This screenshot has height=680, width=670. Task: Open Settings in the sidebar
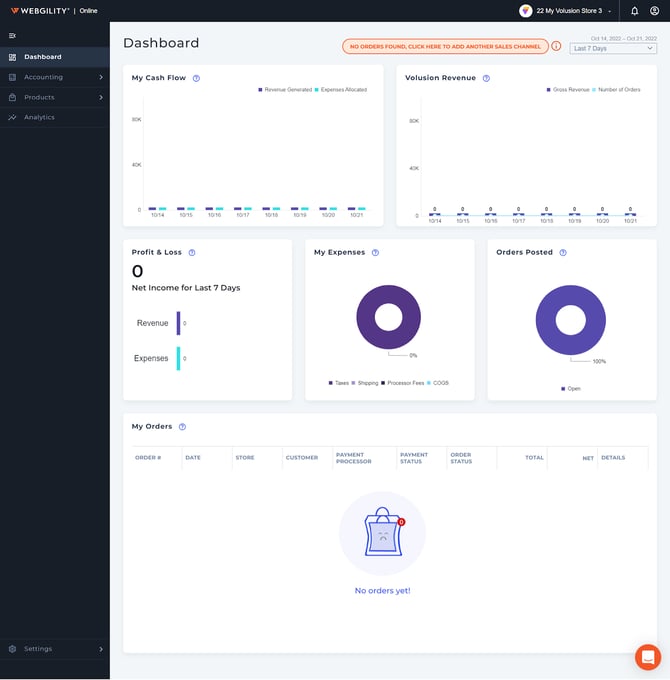click(x=54, y=649)
